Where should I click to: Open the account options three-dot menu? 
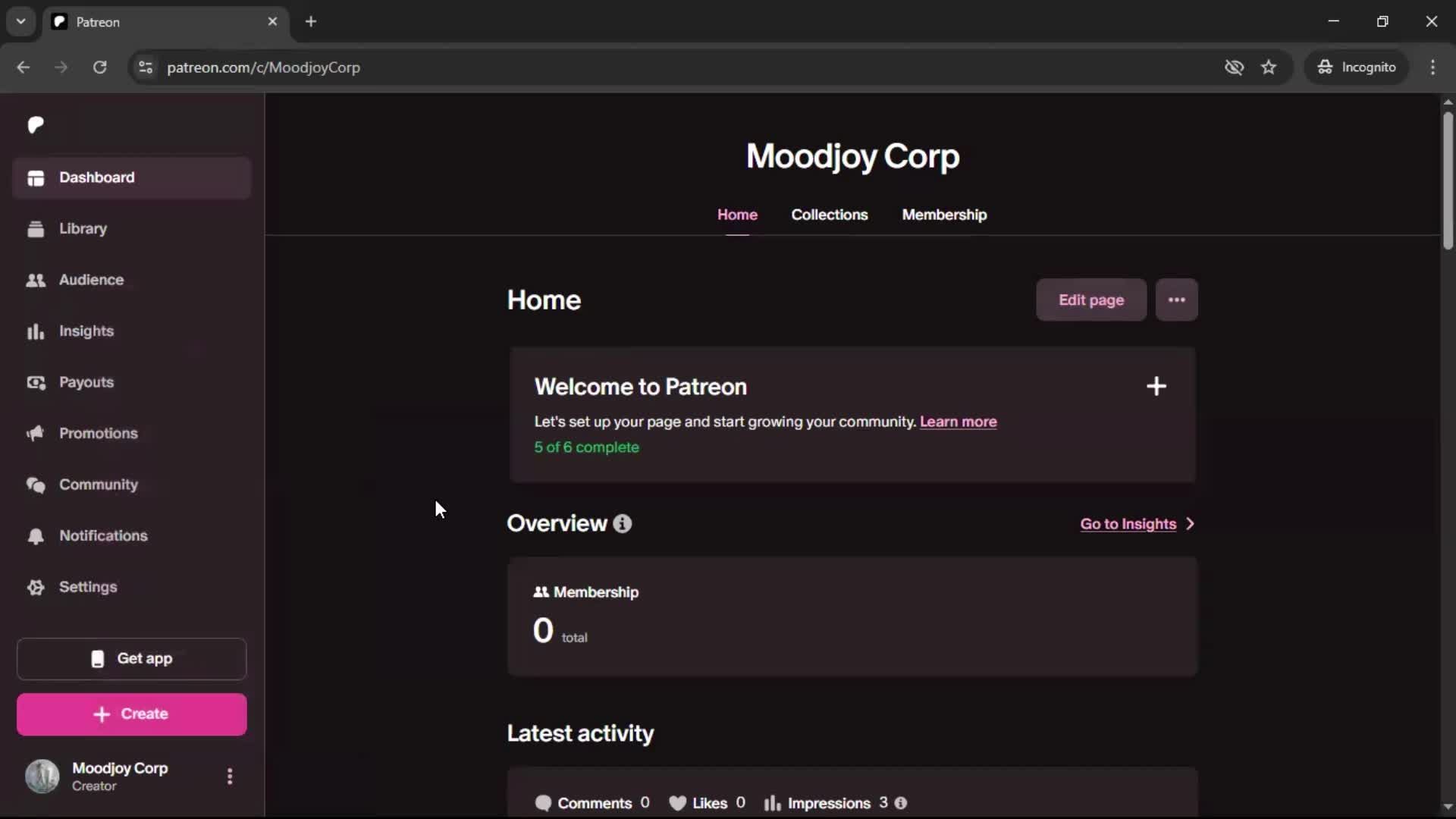(x=230, y=777)
